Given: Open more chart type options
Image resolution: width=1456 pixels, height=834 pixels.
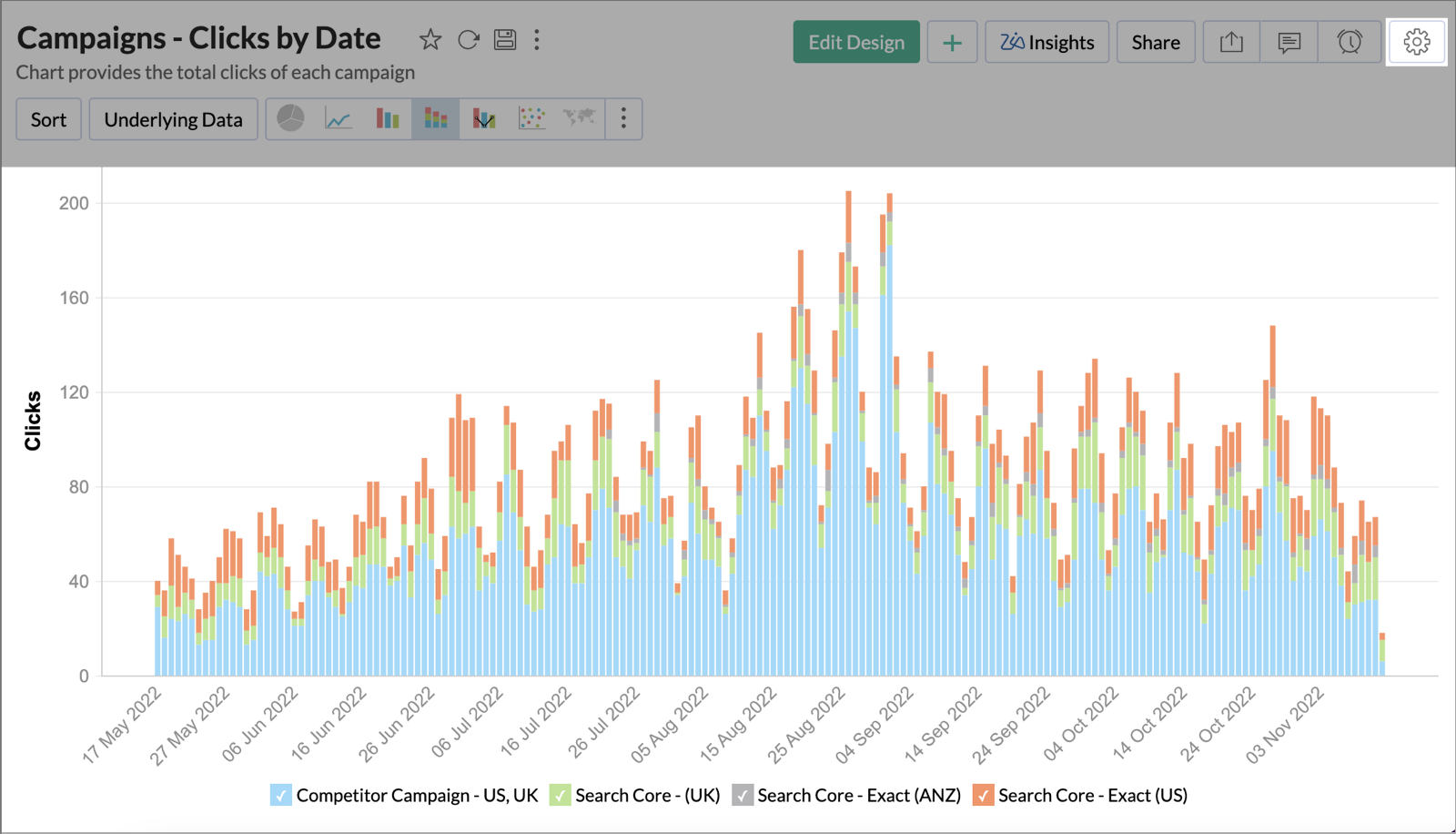Looking at the screenshot, I should click(623, 118).
